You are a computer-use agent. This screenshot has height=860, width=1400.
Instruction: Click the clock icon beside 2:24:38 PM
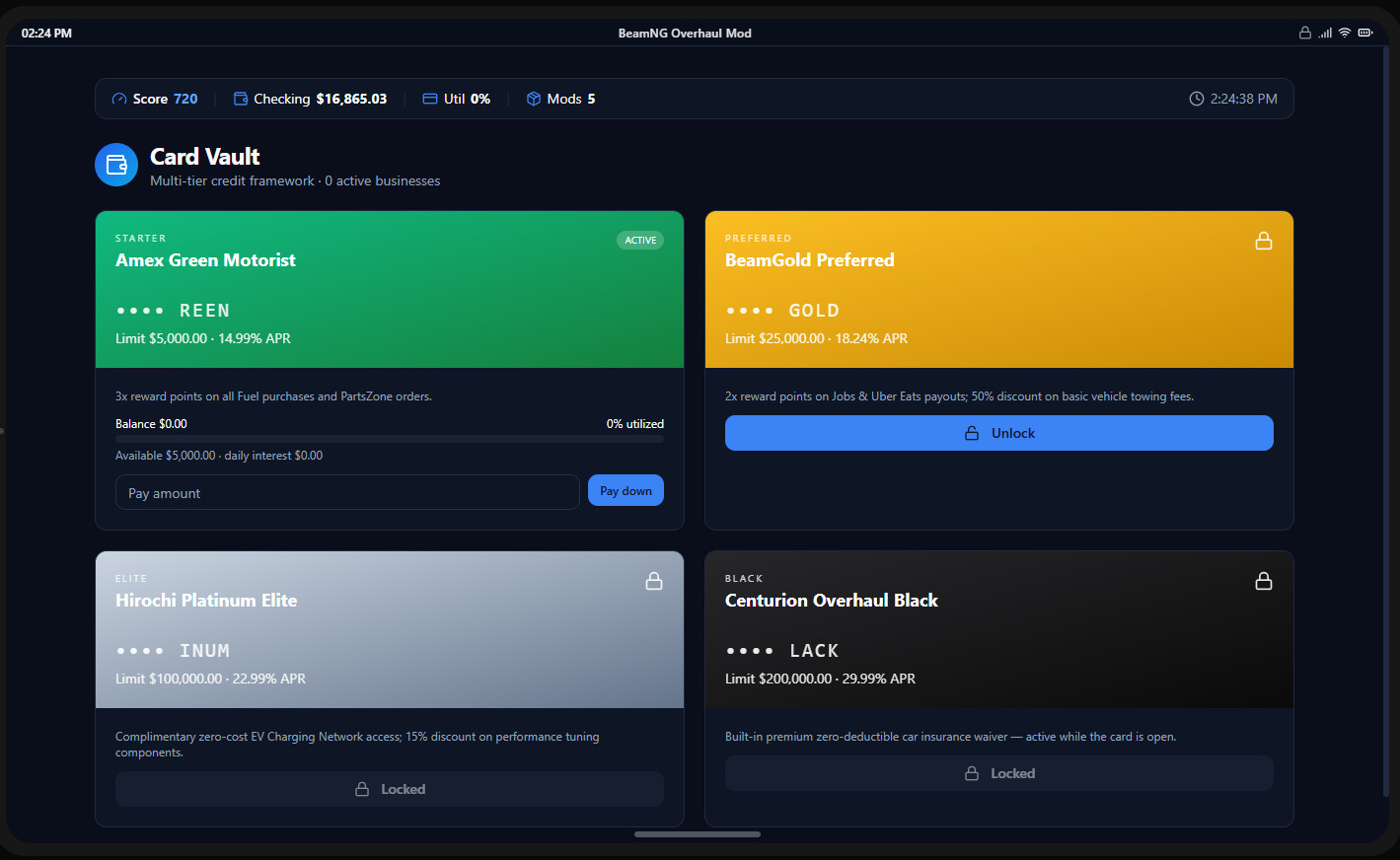1197,99
